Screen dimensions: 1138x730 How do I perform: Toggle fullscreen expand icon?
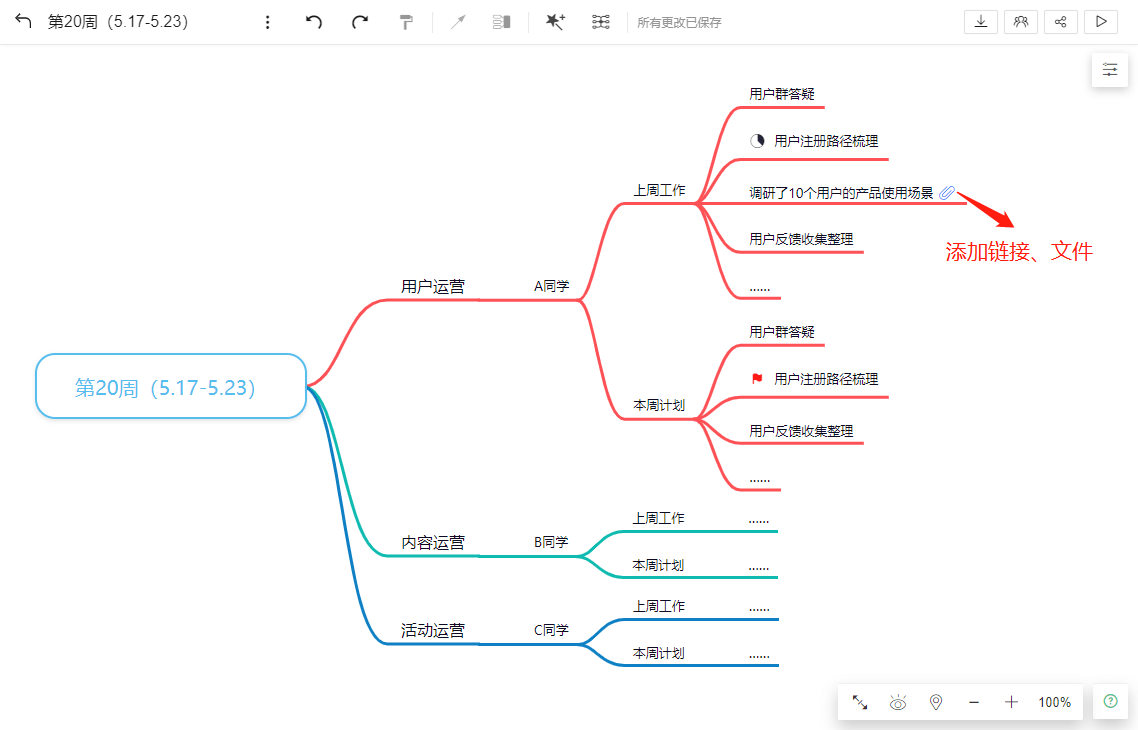860,702
